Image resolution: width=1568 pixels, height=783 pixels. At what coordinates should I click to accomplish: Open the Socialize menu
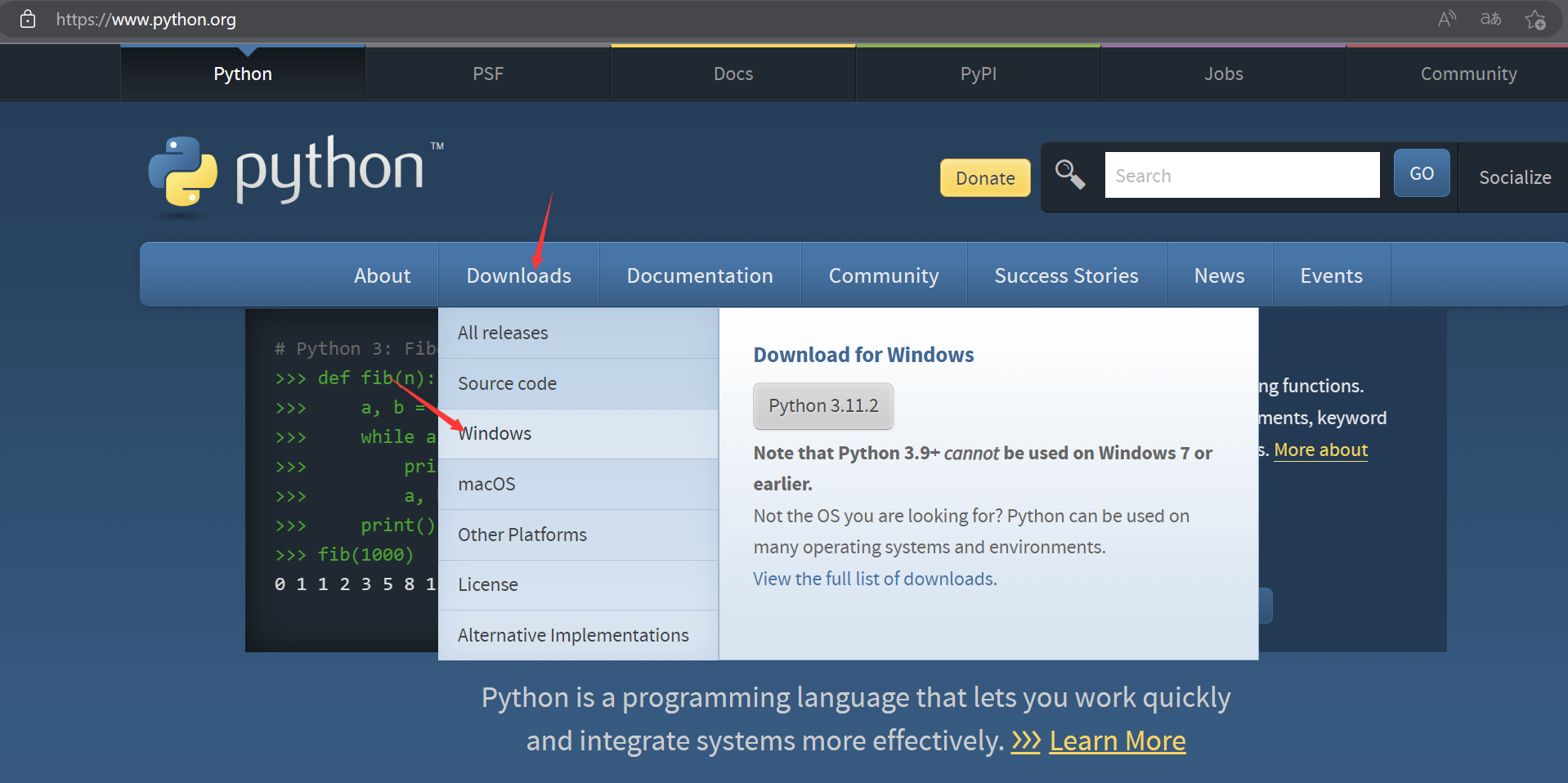1515,177
